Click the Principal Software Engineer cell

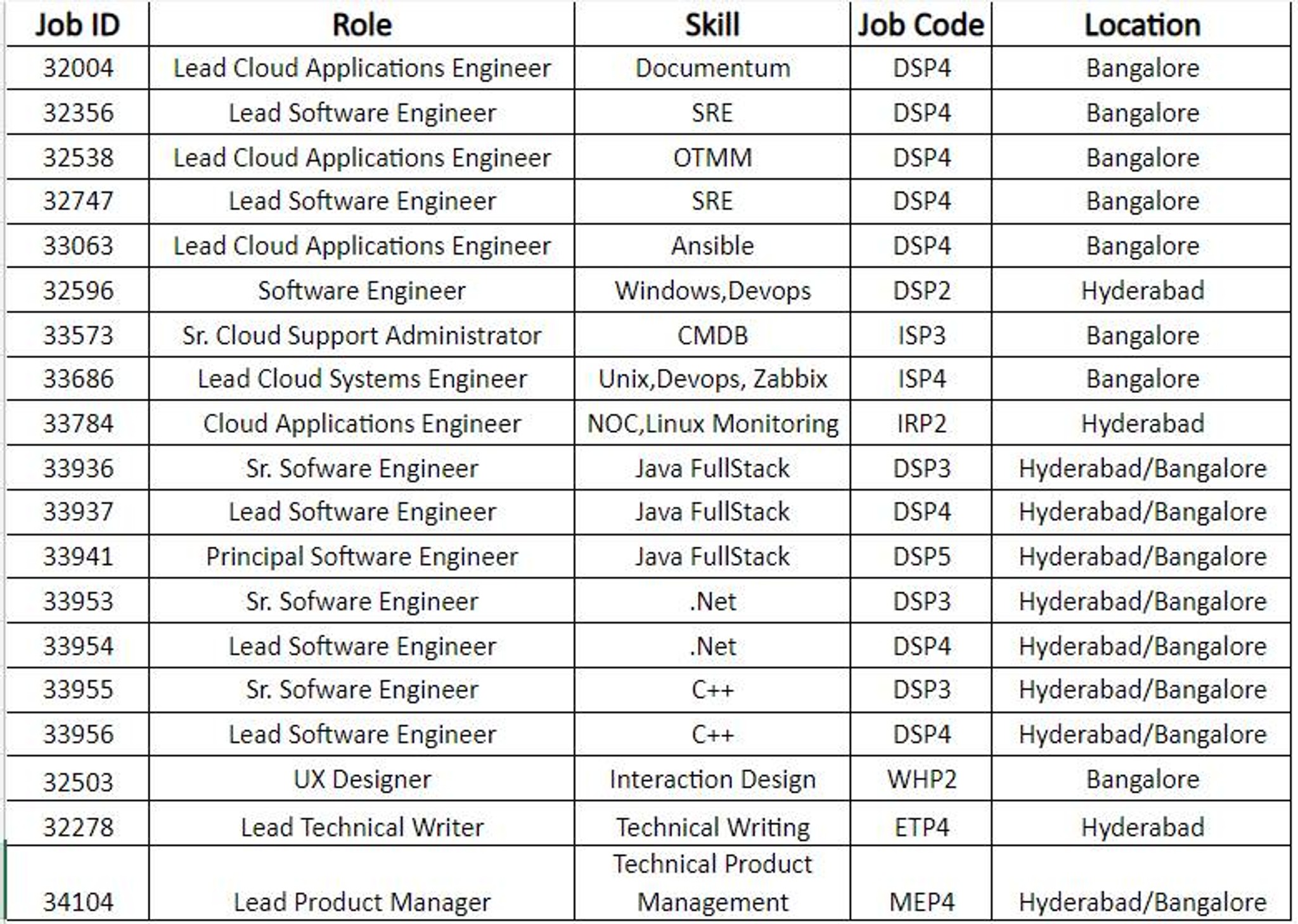[x=361, y=556]
